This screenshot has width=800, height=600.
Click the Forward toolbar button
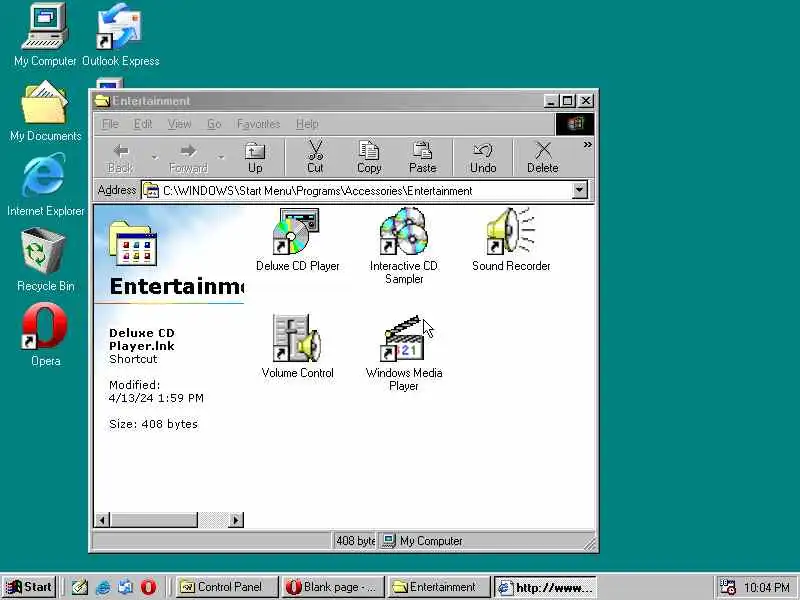tap(188, 158)
